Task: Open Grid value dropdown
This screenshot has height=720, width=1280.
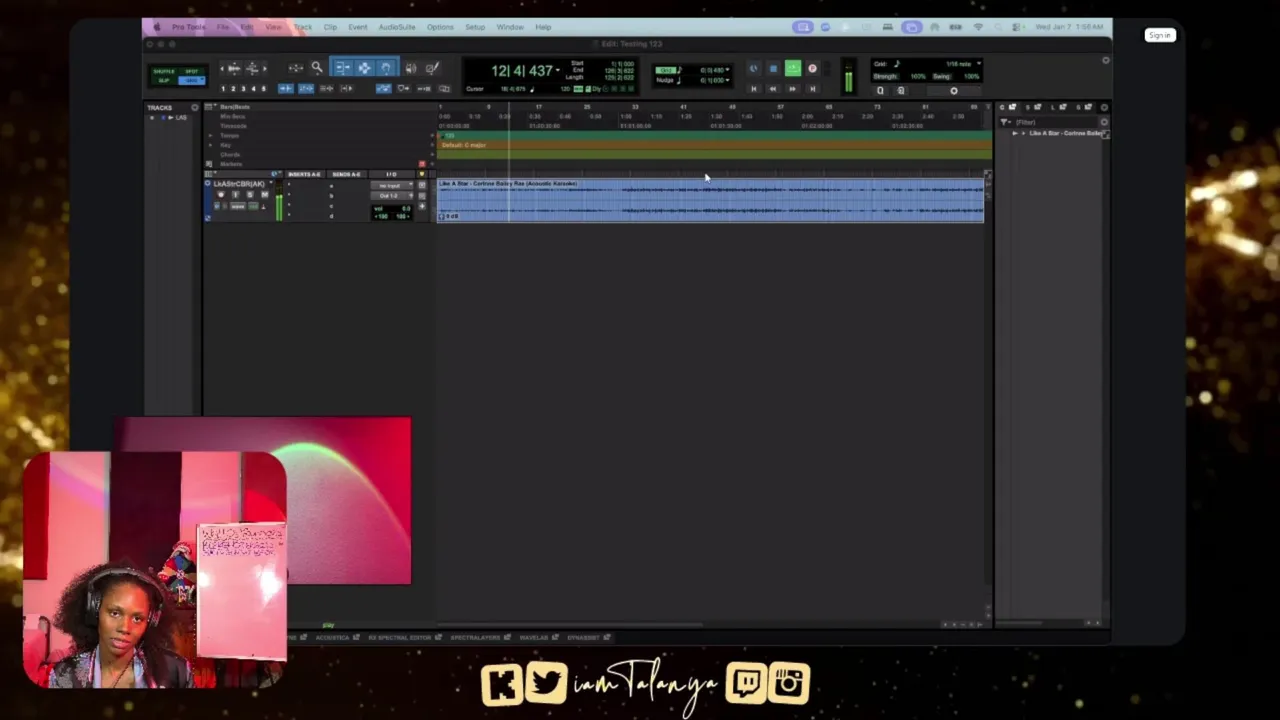Action: (728, 69)
